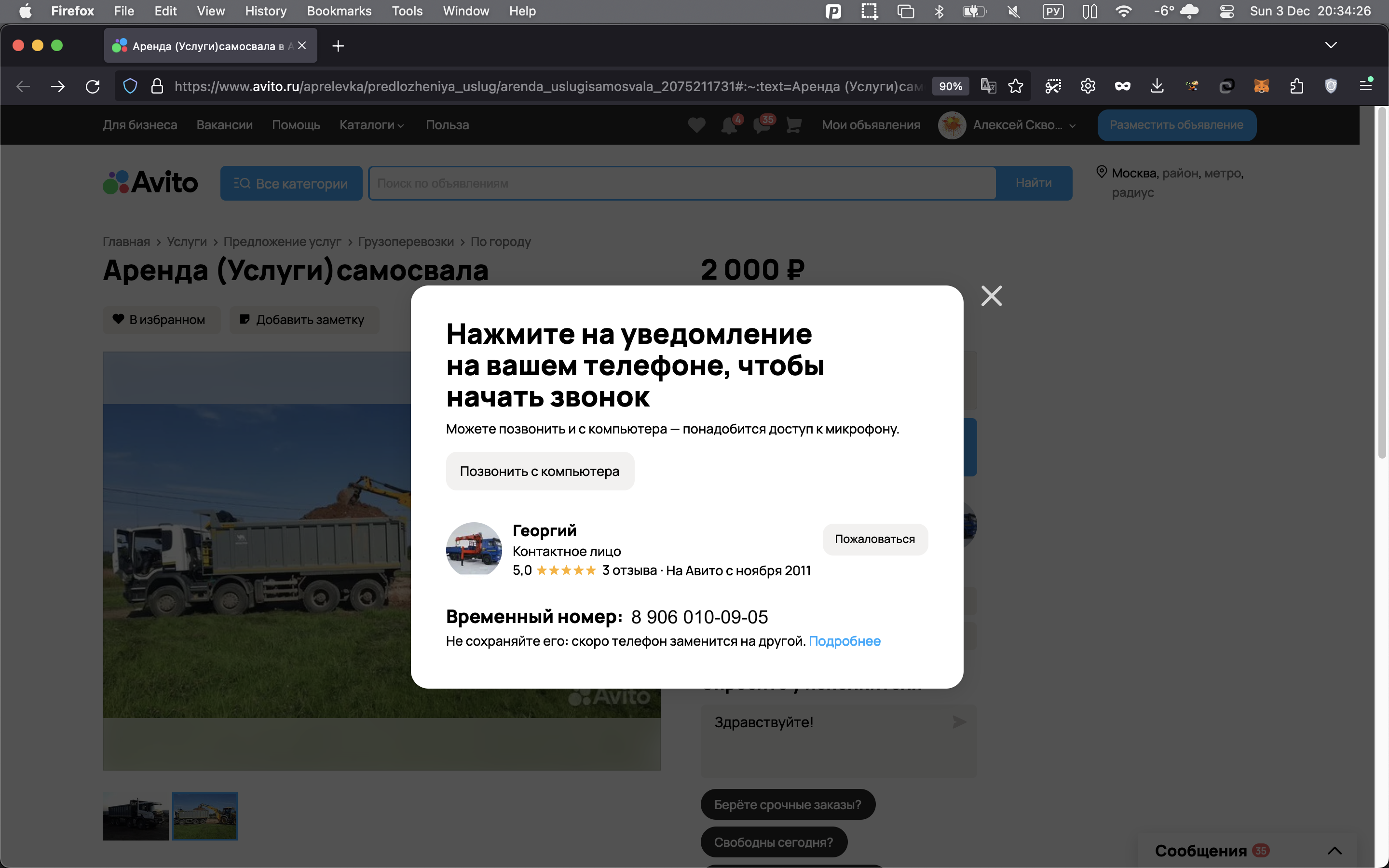Open the shopping cart icon
The image size is (1389, 868).
tap(794, 124)
